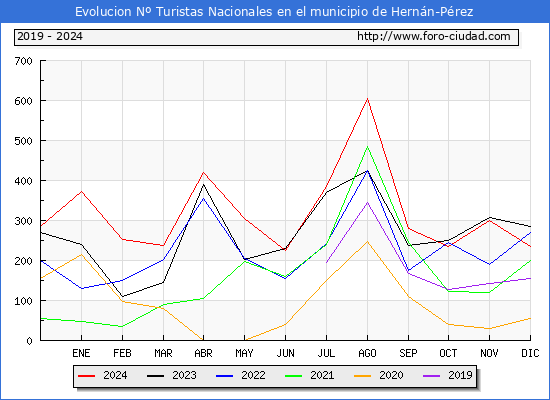Click the '2019 - 2024' date range label
Image resolution: width=550 pixels, height=400 pixels.
pyautogui.click(x=50, y=36)
